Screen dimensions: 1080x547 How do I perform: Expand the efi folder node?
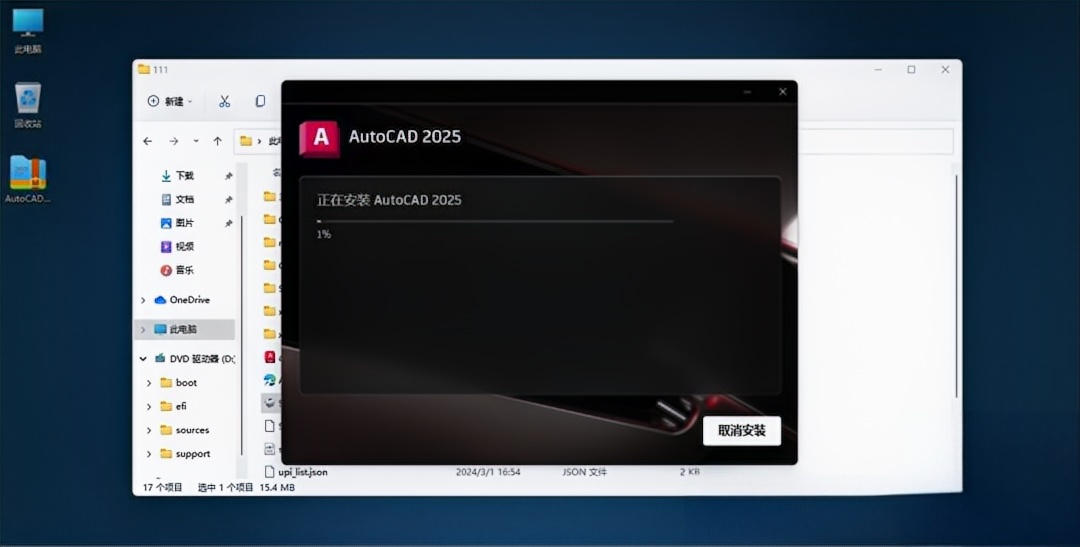149,407
